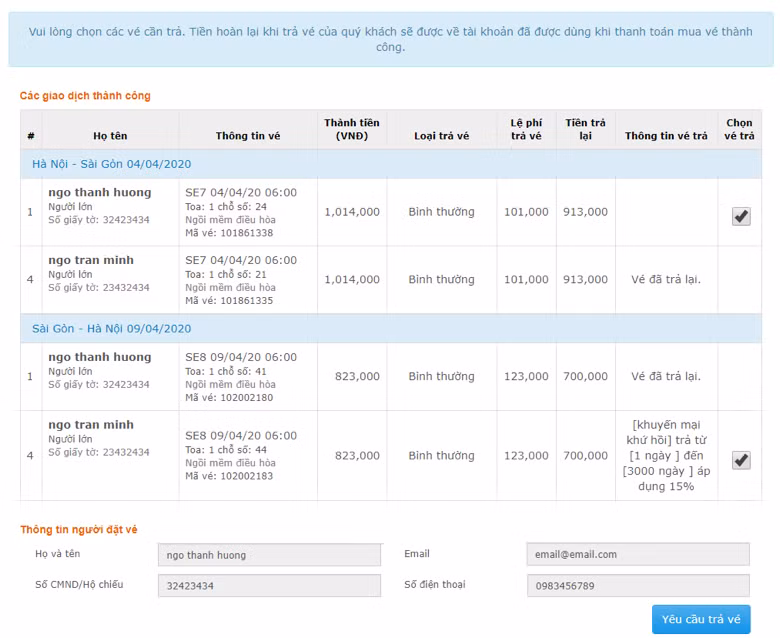
Task: Click the "Thông tin vé trả" column header
Action: 666,136
